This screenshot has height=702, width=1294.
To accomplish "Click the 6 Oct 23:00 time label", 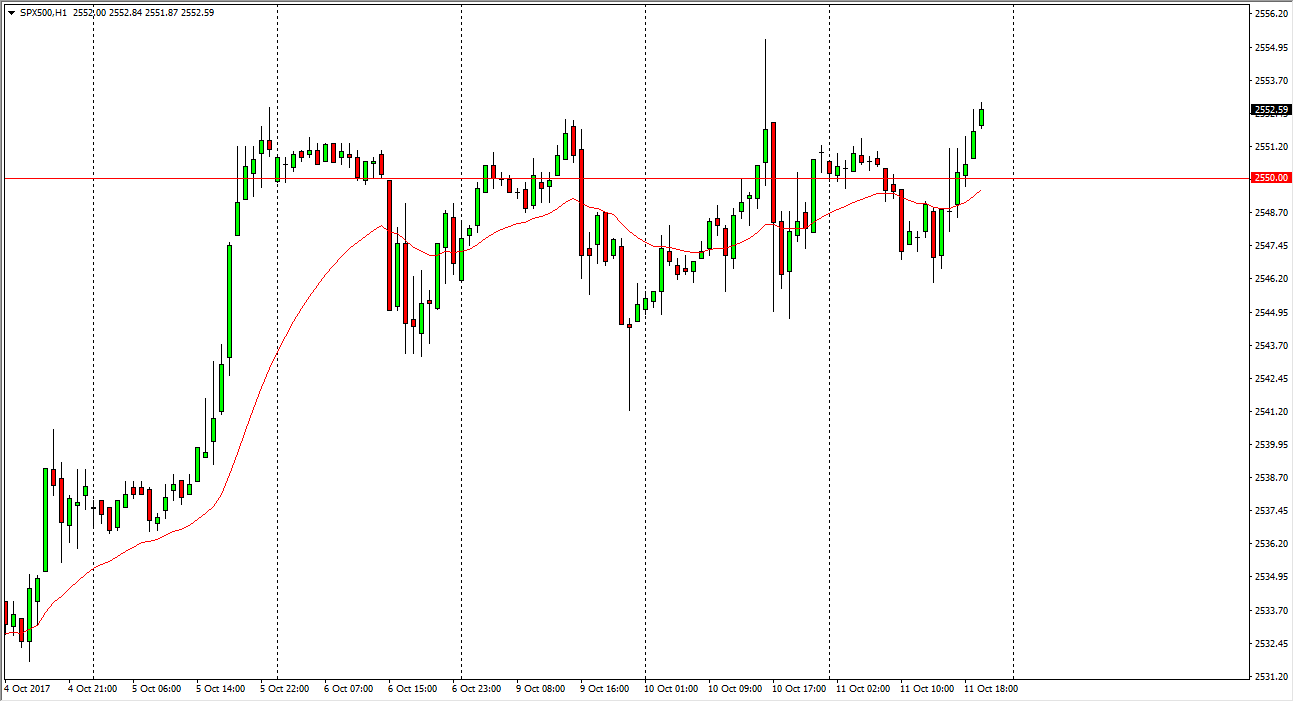I will tap(478, 689).
